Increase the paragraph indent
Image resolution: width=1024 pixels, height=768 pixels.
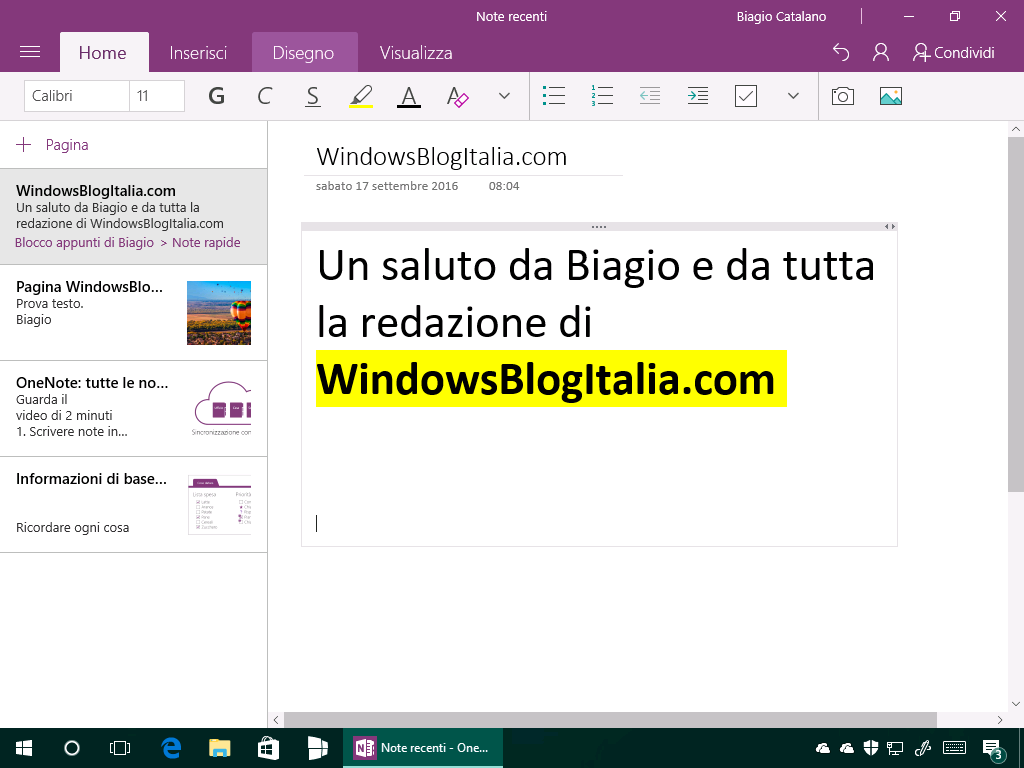click(697, 96)
